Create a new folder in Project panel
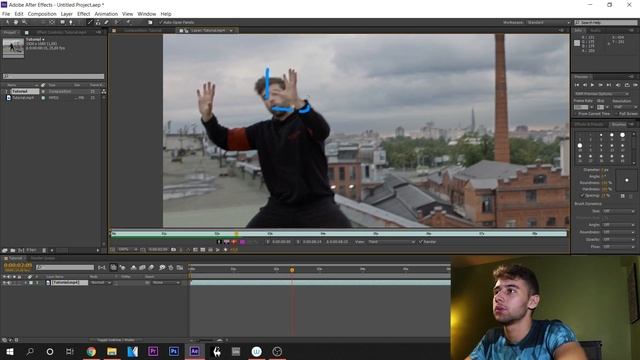Screen dimensions: 640x360 click(13, 250)
